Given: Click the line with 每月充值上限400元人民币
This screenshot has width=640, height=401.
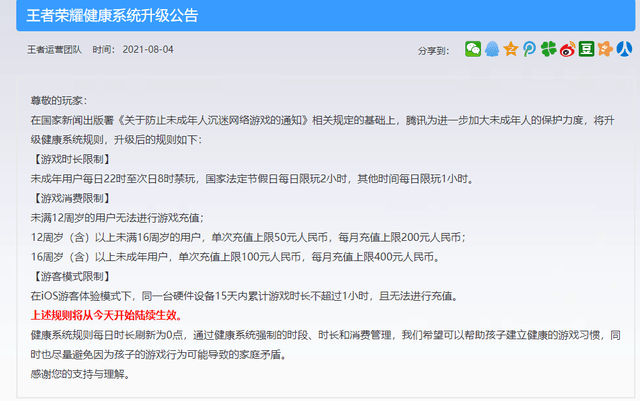Looking at the screenshot, I should point(235,257).
